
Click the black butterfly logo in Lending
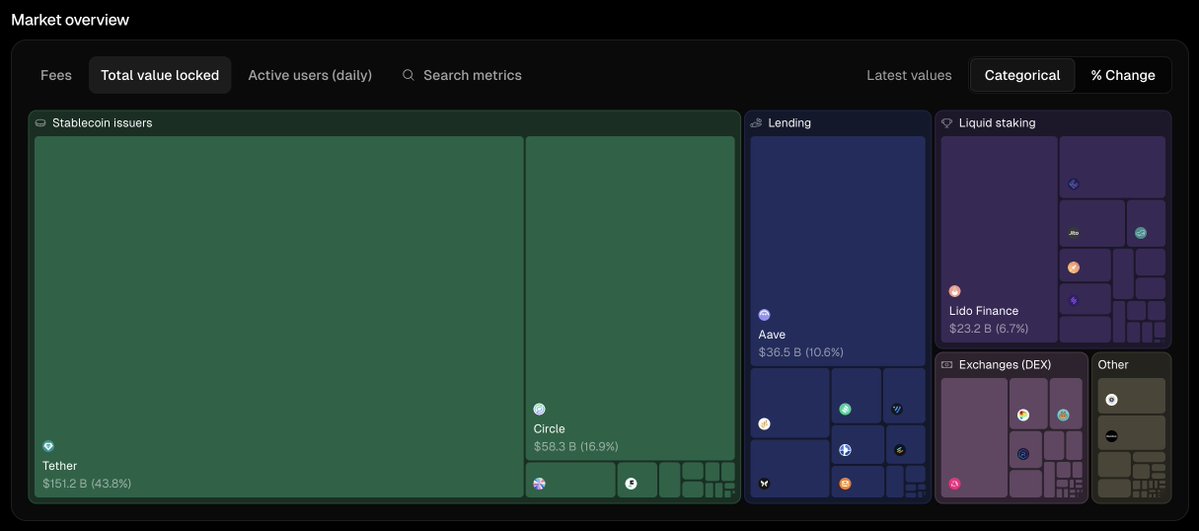click(764, 484)
